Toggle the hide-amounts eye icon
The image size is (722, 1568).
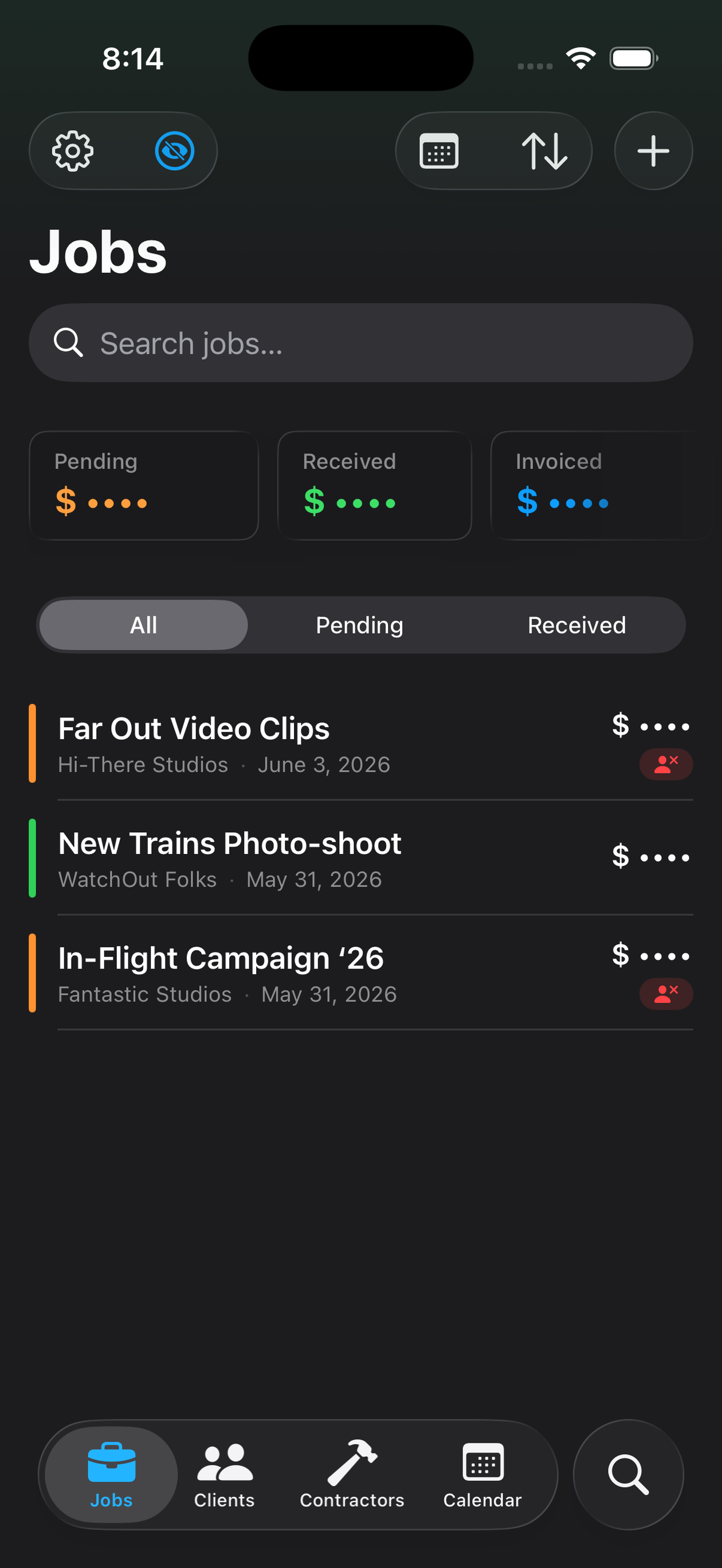click(175, 151)
